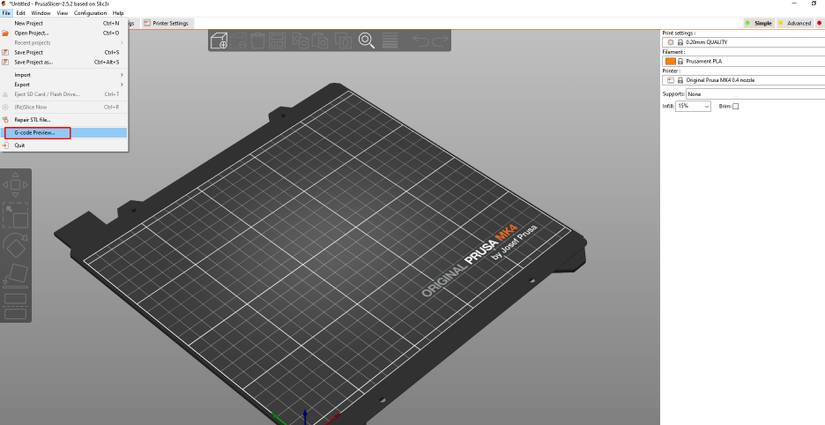The height and width of the screenshot is (425, 825).
Task: Open the Configuration menu
Action: tap(90, 13)
